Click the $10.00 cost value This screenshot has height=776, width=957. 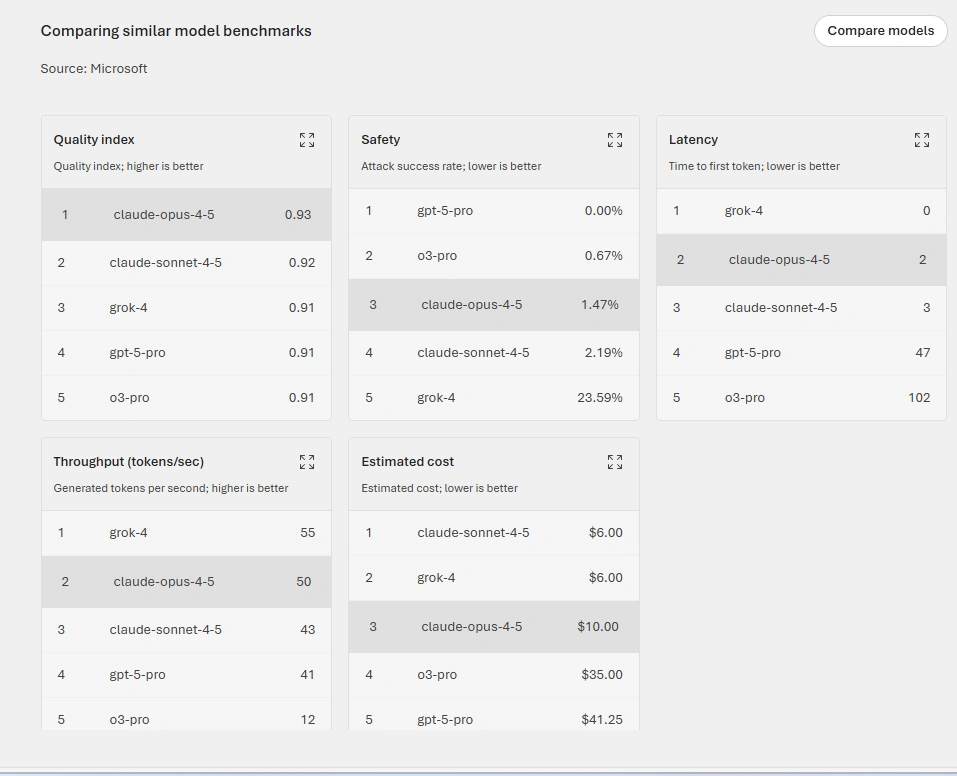pyautogui.click(x=598, y=626)
